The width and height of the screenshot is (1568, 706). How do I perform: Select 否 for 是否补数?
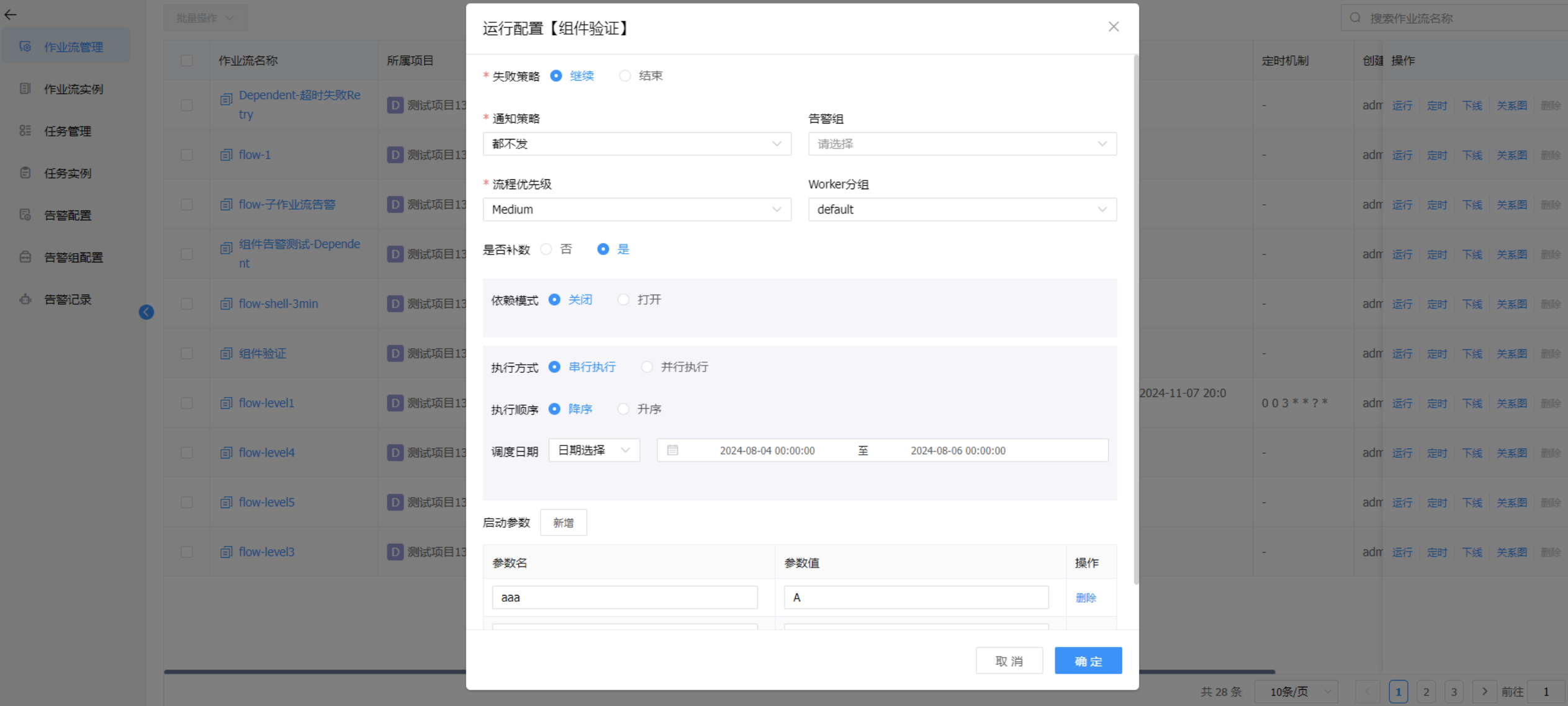546,249
